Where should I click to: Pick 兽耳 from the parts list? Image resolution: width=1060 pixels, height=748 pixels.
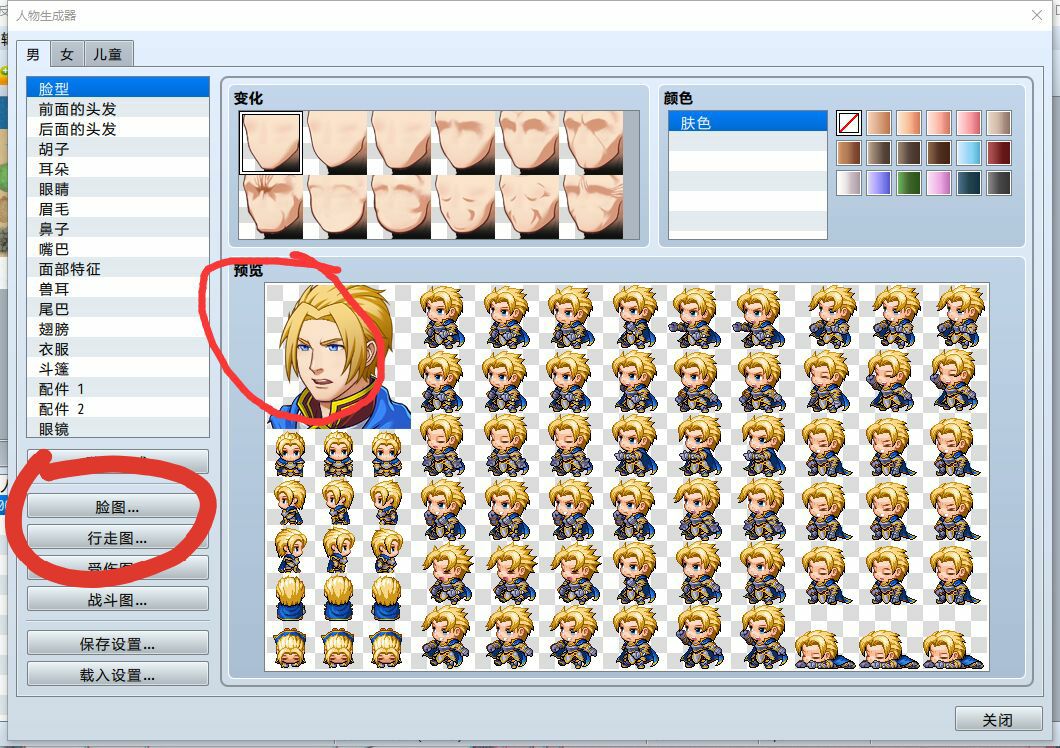(x=118, y=289)
